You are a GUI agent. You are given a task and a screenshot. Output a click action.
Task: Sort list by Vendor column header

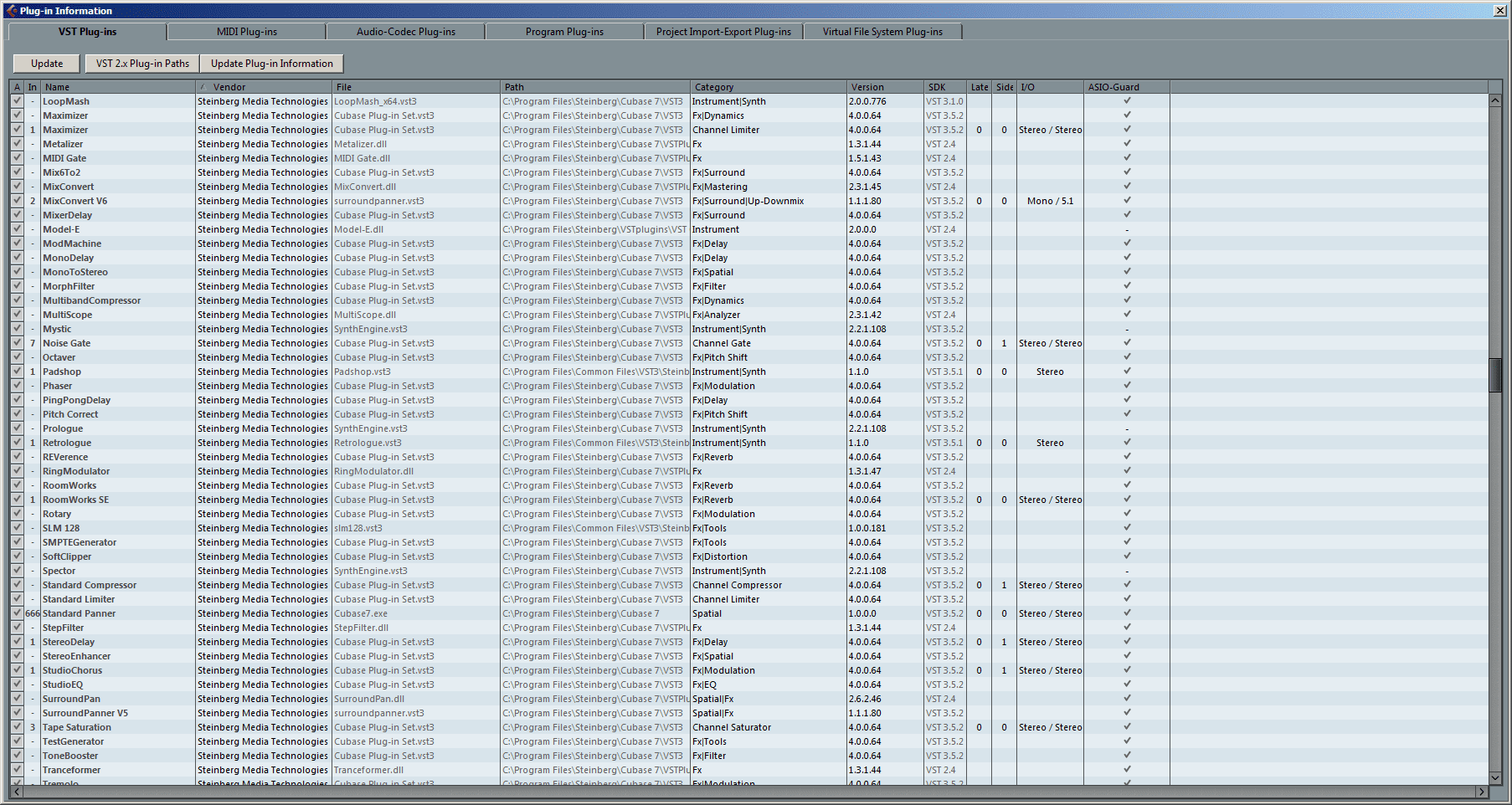pyautogui.click(x=264, y=87)
